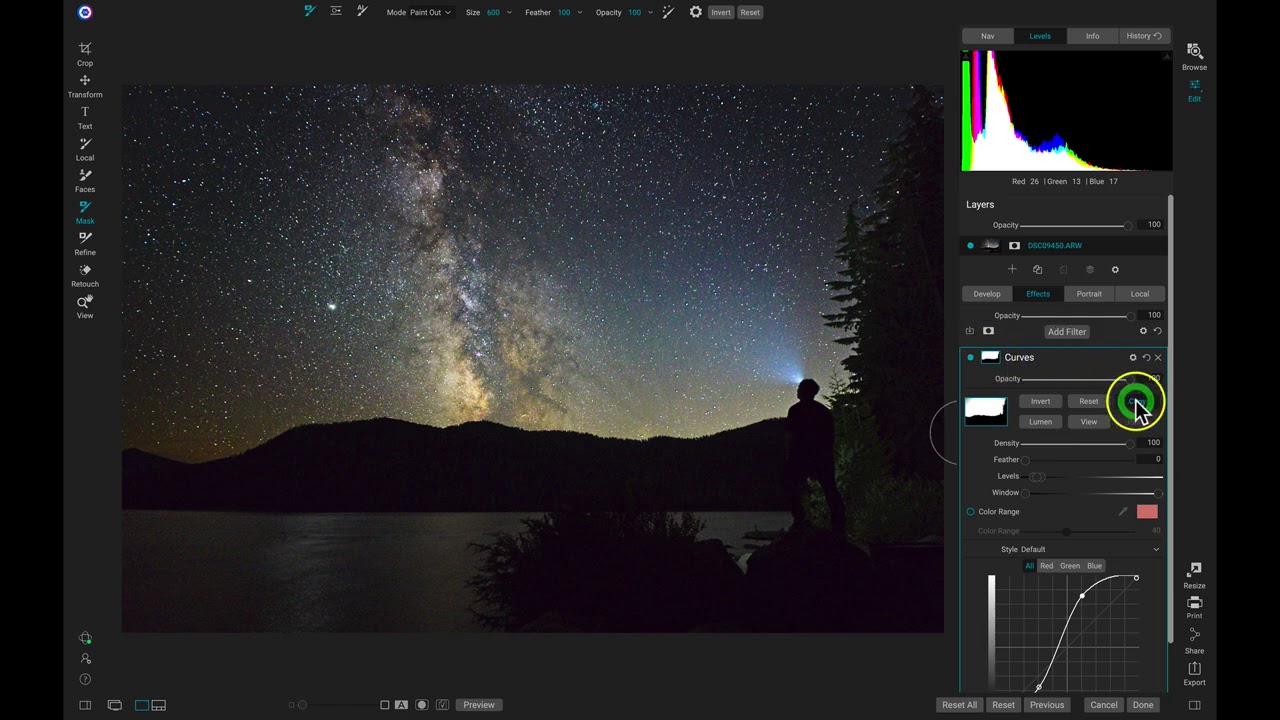Click the mask View button
The image size is (1280, 720).
[x=1089, y=422]
